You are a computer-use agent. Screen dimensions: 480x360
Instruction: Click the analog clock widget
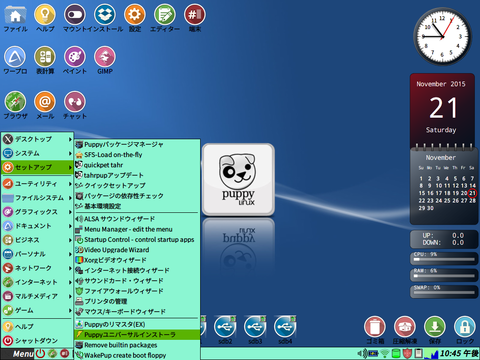[x=442, y=36]
